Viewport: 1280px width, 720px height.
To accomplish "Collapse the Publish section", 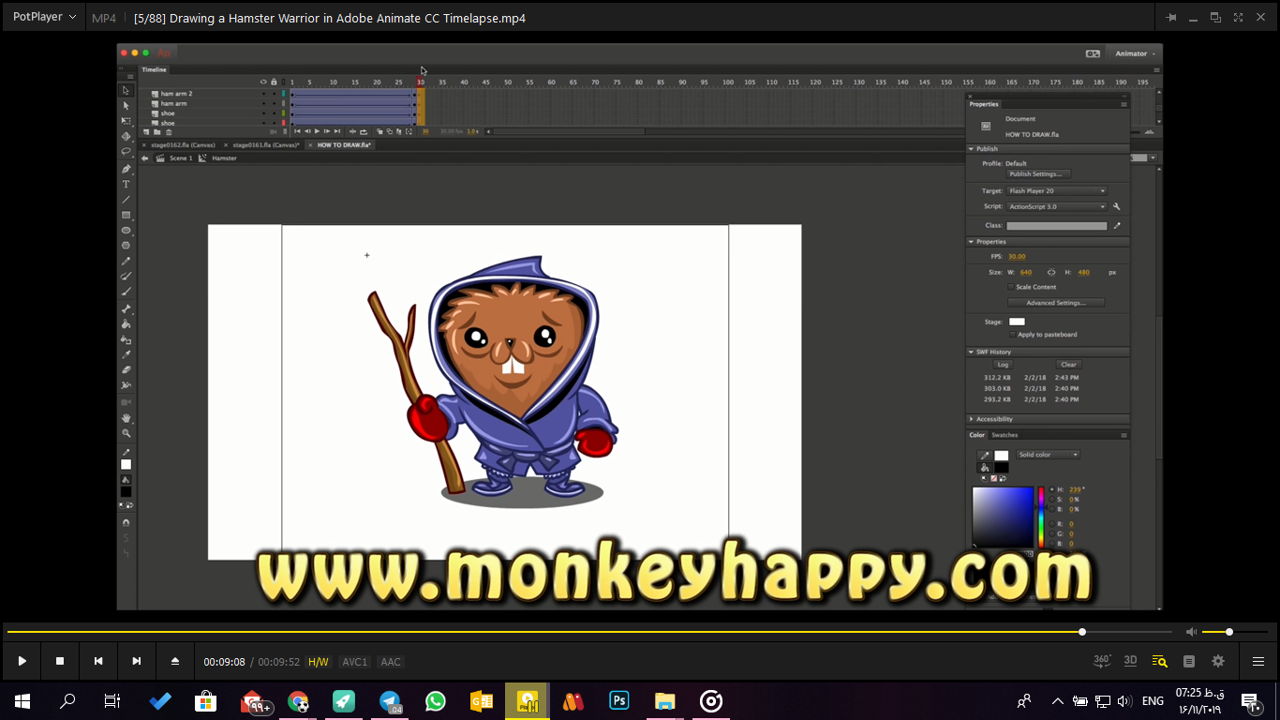I will click(x=971, y=149).
